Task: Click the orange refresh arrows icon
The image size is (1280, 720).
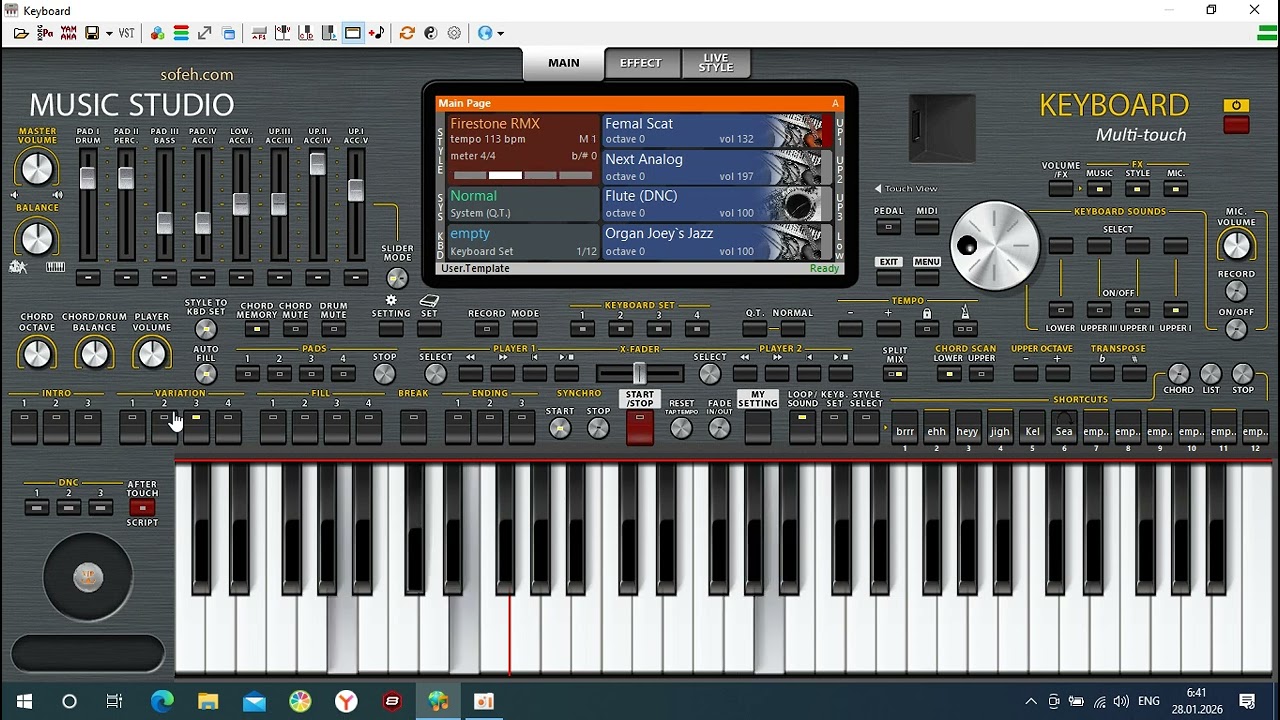Action: pyautogui.click(x=407, y=33)
